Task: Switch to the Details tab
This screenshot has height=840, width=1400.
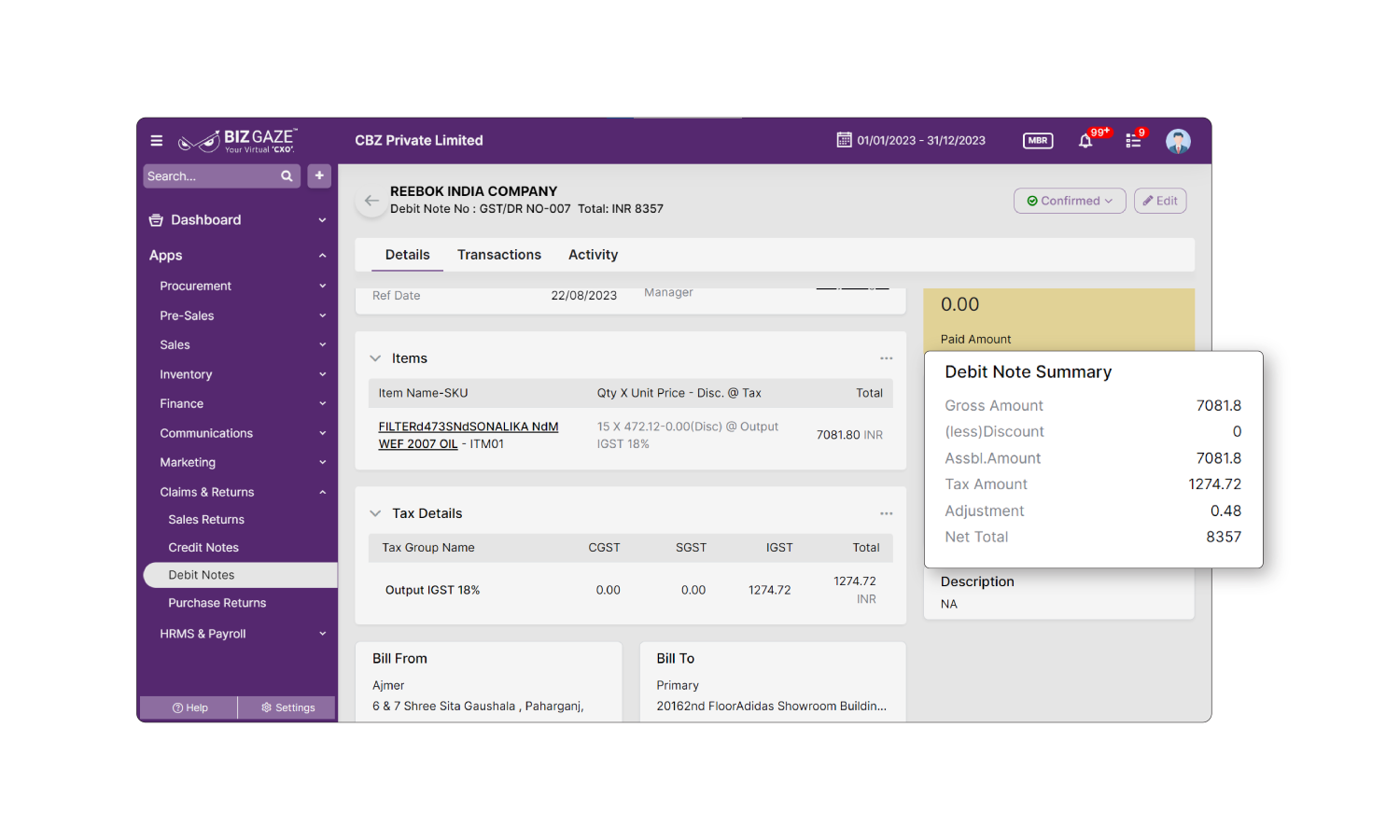Action: tap(407, 255)
